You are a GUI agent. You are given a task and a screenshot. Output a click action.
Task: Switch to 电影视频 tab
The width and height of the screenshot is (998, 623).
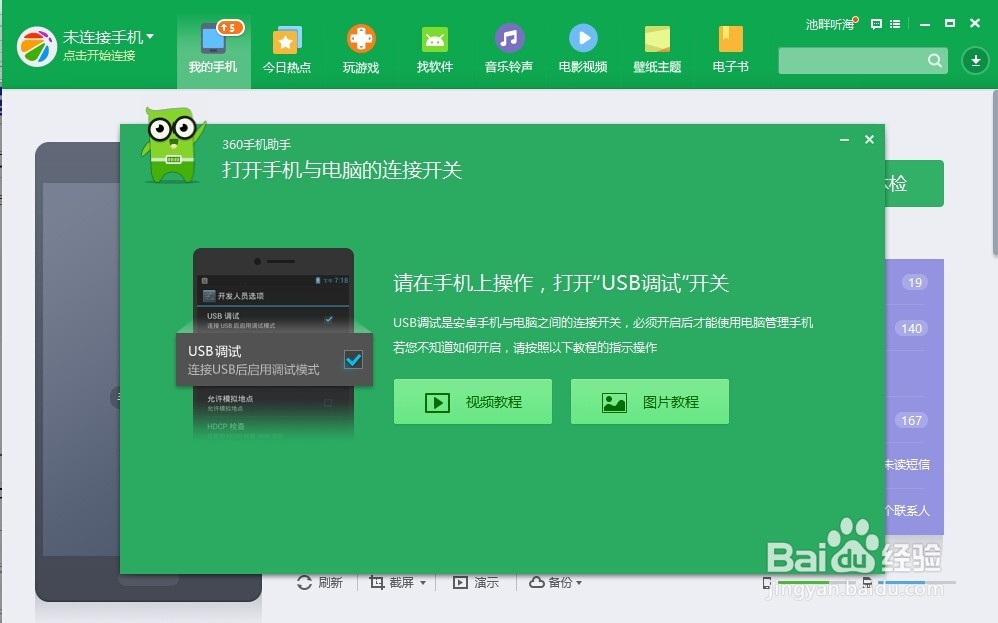pyautogui.click(x=583, y=51)
